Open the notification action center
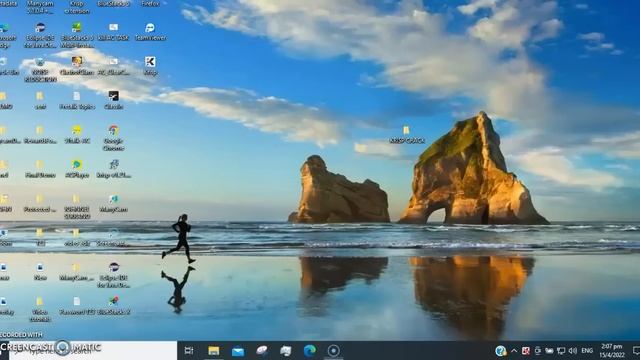This screenshot has height=360, width=640. (x=636, y=350)
